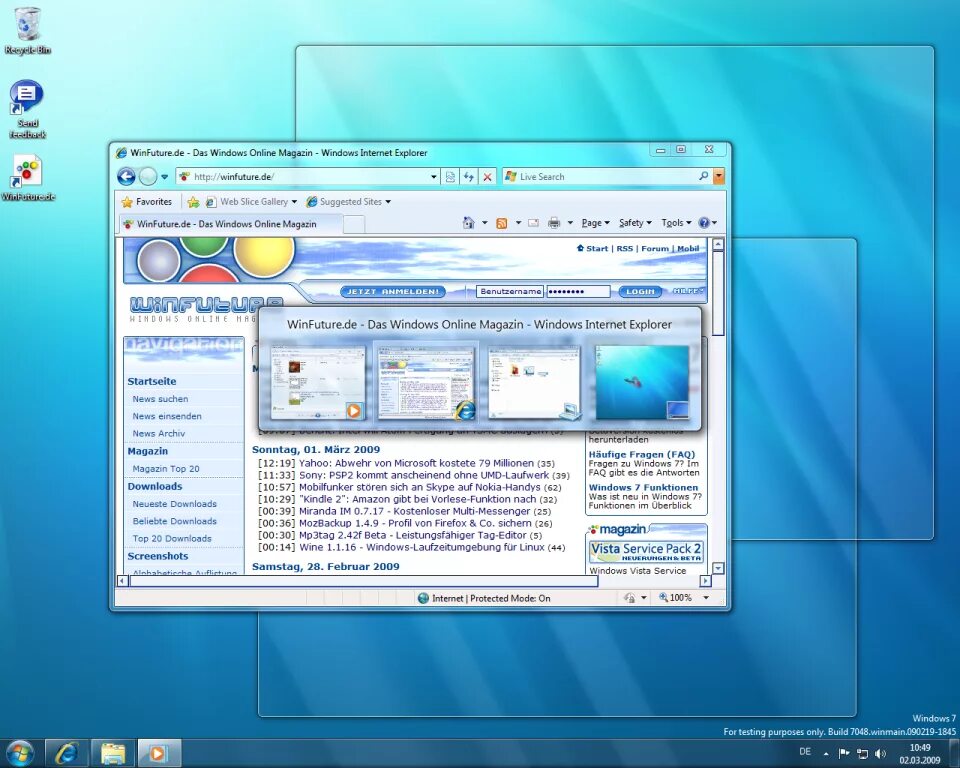
Task: Click the blank New Tab button
Action: click(x=354, y=225)
